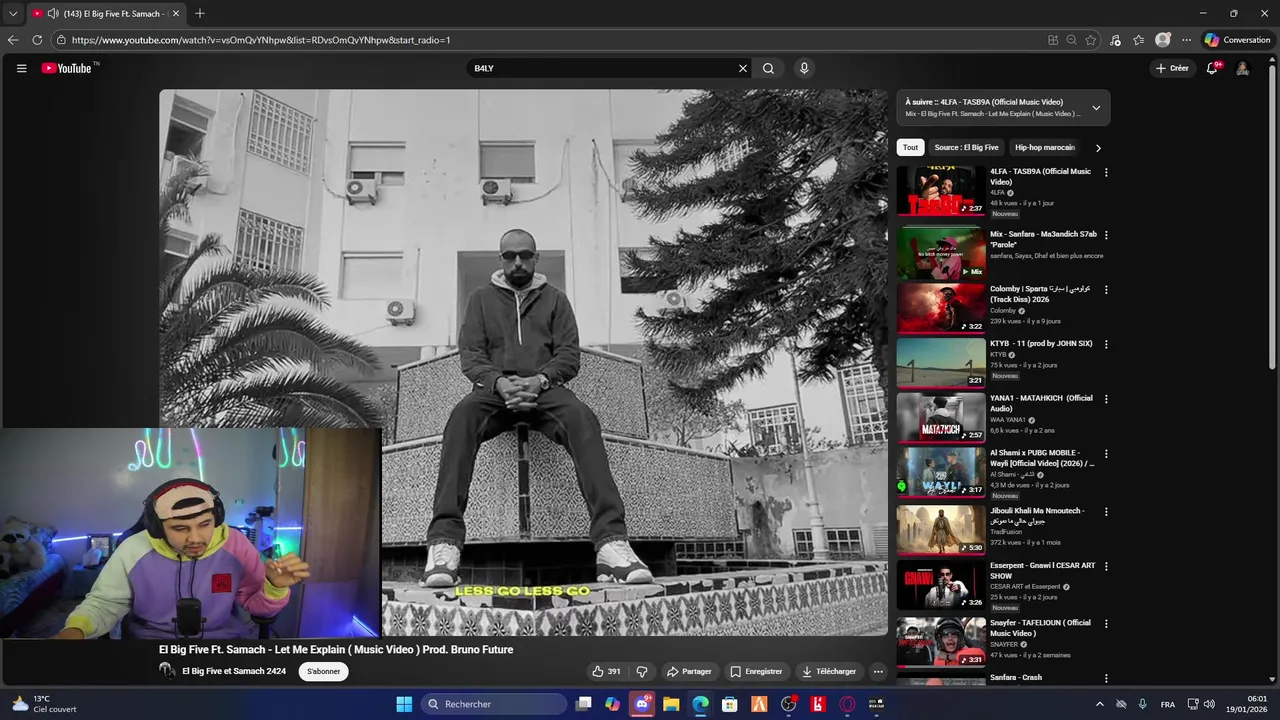Image resolution: width=1280 pixels, height=720 pixels.
Task: Open options for Al Shami x PUBG video
Action: point(1106,453)
